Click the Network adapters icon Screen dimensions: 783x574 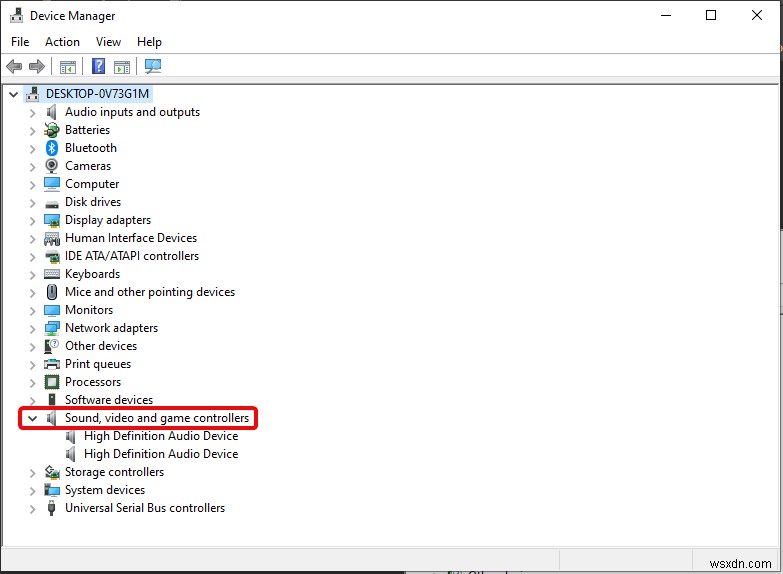[x=52, y=328]
